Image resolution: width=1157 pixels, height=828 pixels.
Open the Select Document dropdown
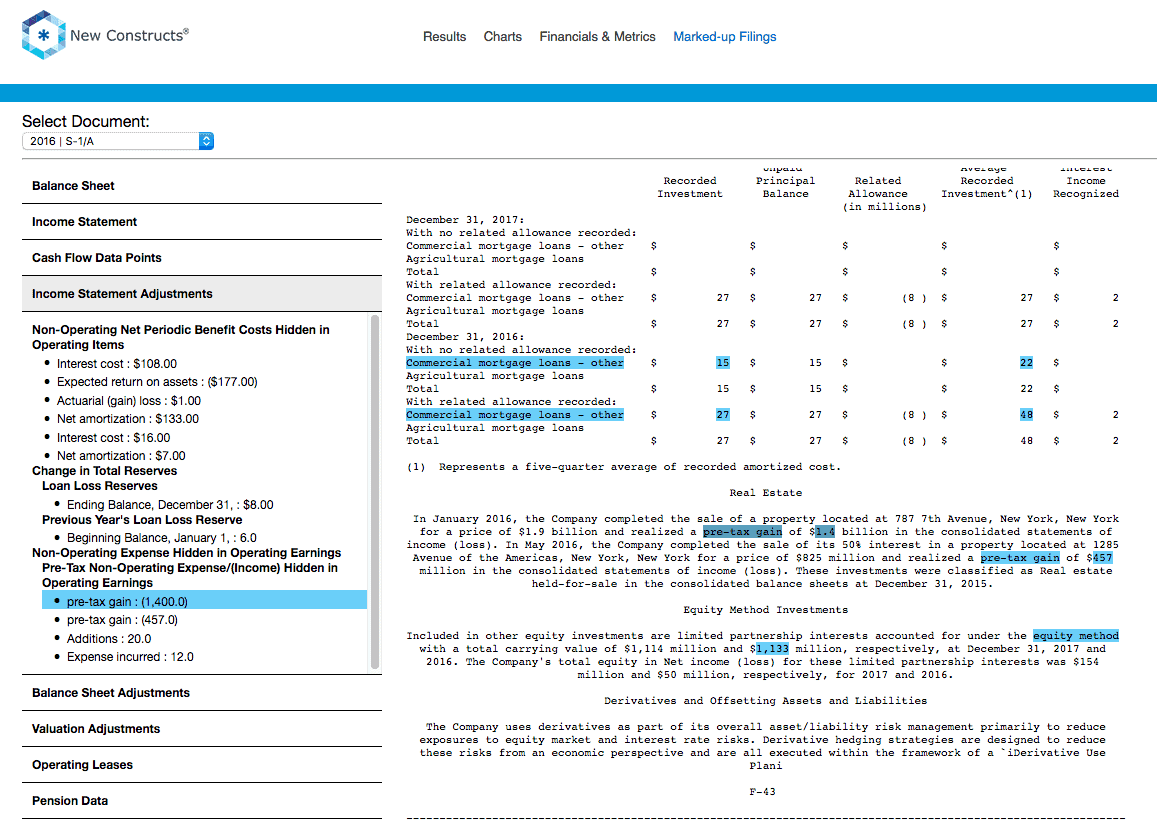(118, 141)
